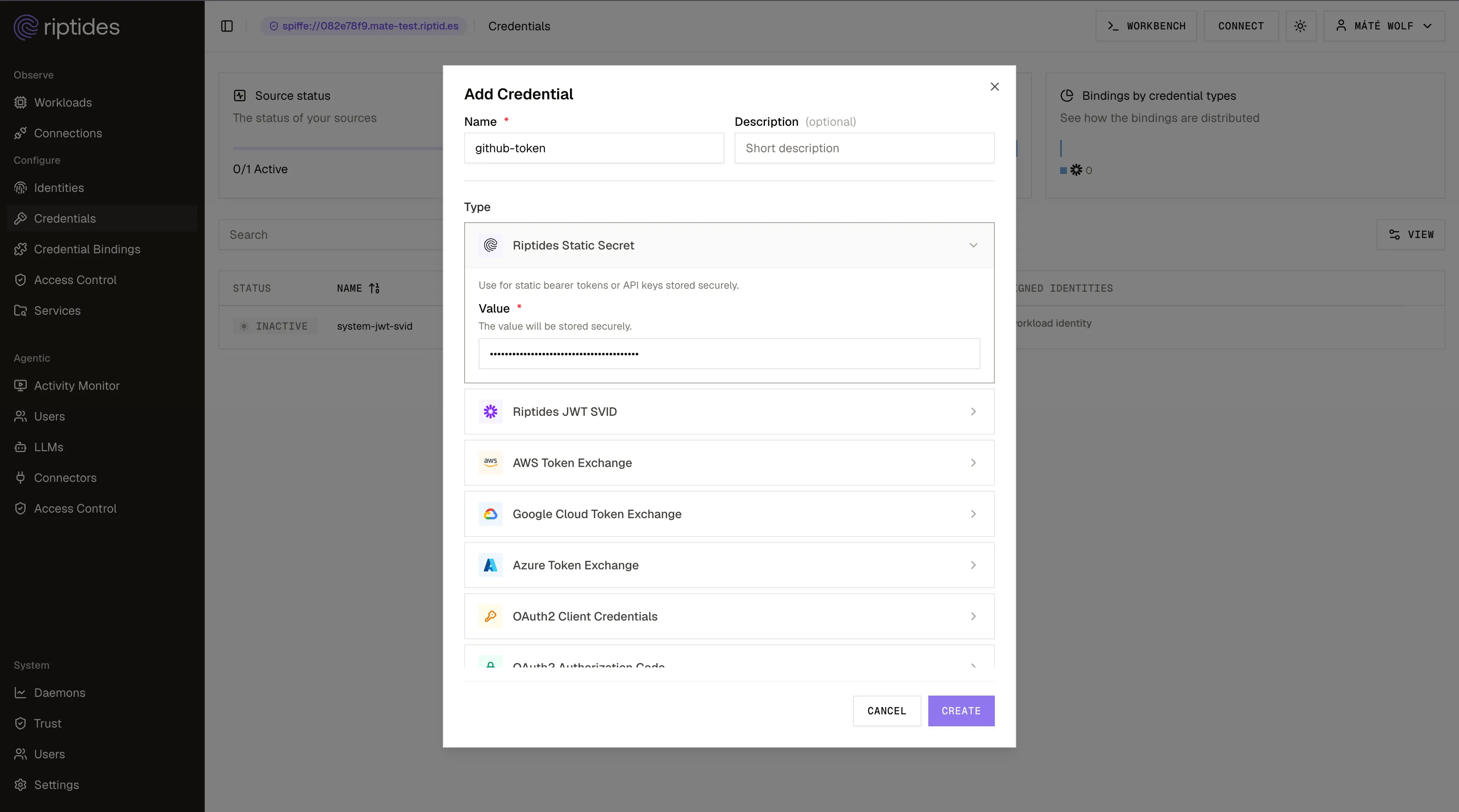This screenshot has width=1459, height=812.
Task: Click the Riptides JWT SVID purple icon
Action: (491, 412)
